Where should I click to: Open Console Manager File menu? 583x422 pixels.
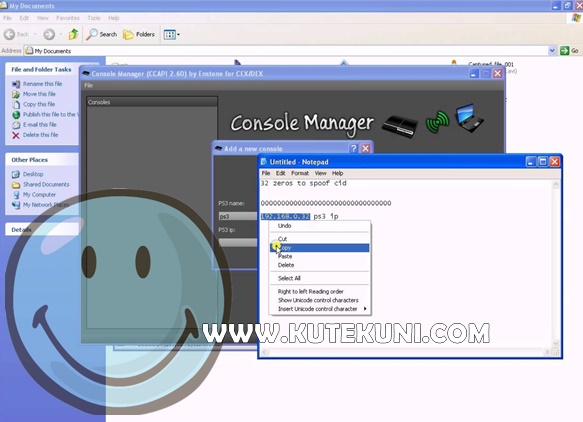click(88, 86)
